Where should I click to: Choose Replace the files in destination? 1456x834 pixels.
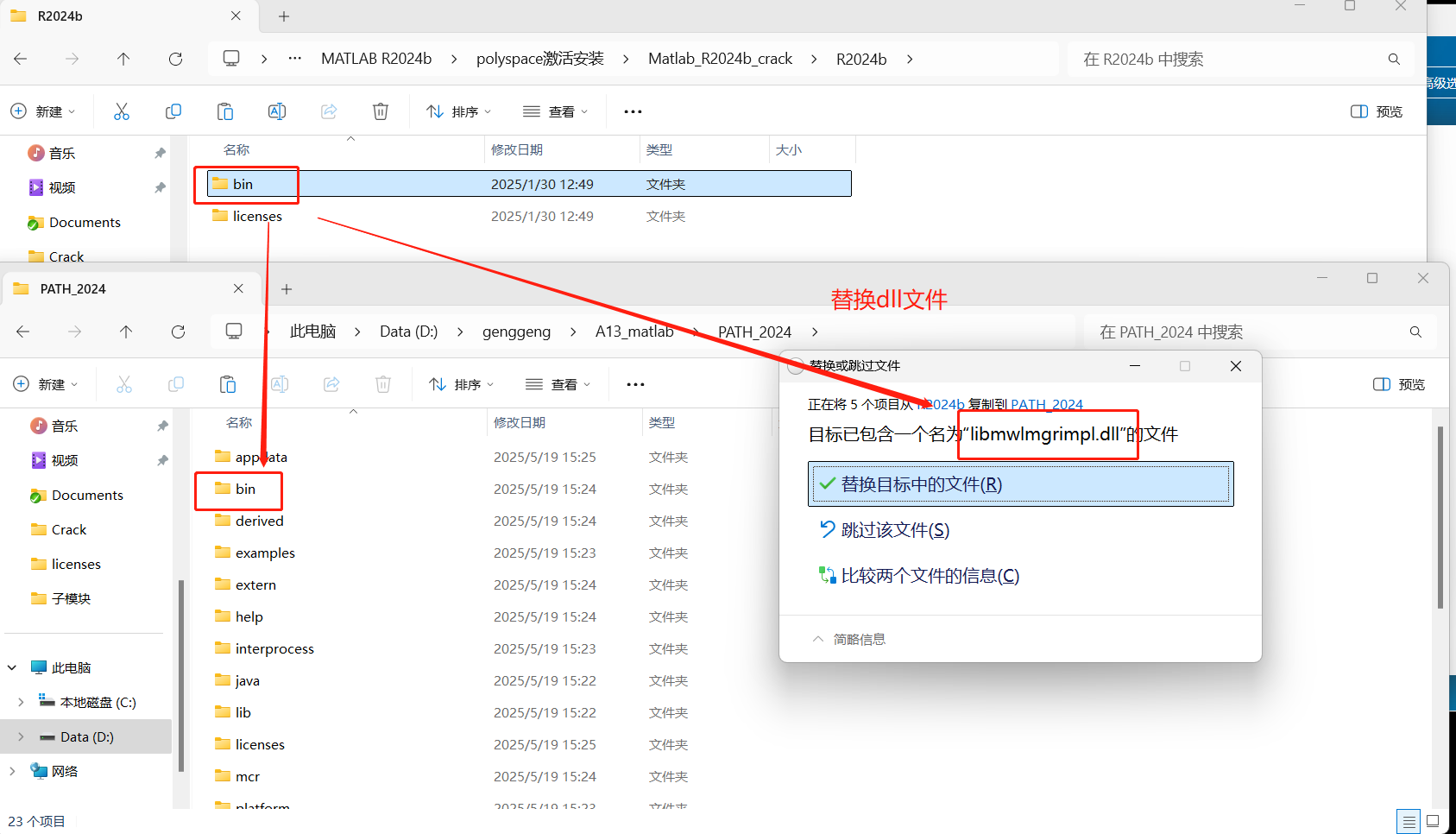1021,484
